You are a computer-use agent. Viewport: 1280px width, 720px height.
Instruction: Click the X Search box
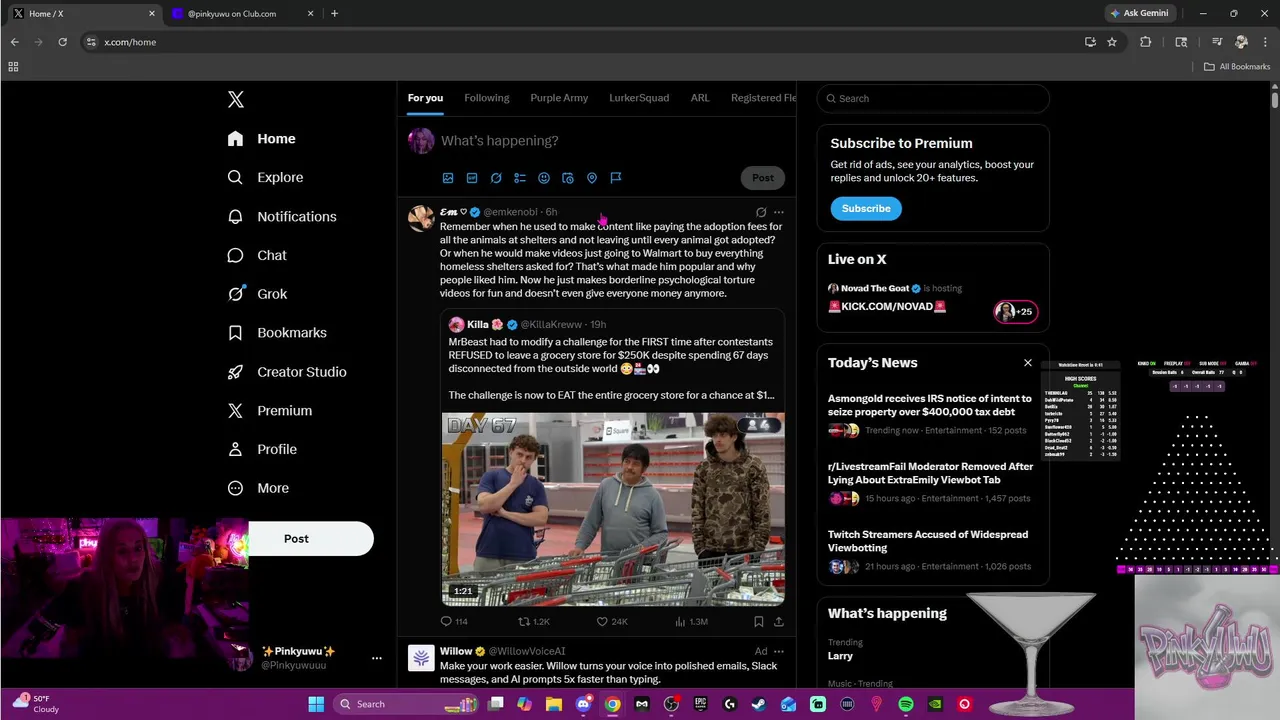pos(933,98)
